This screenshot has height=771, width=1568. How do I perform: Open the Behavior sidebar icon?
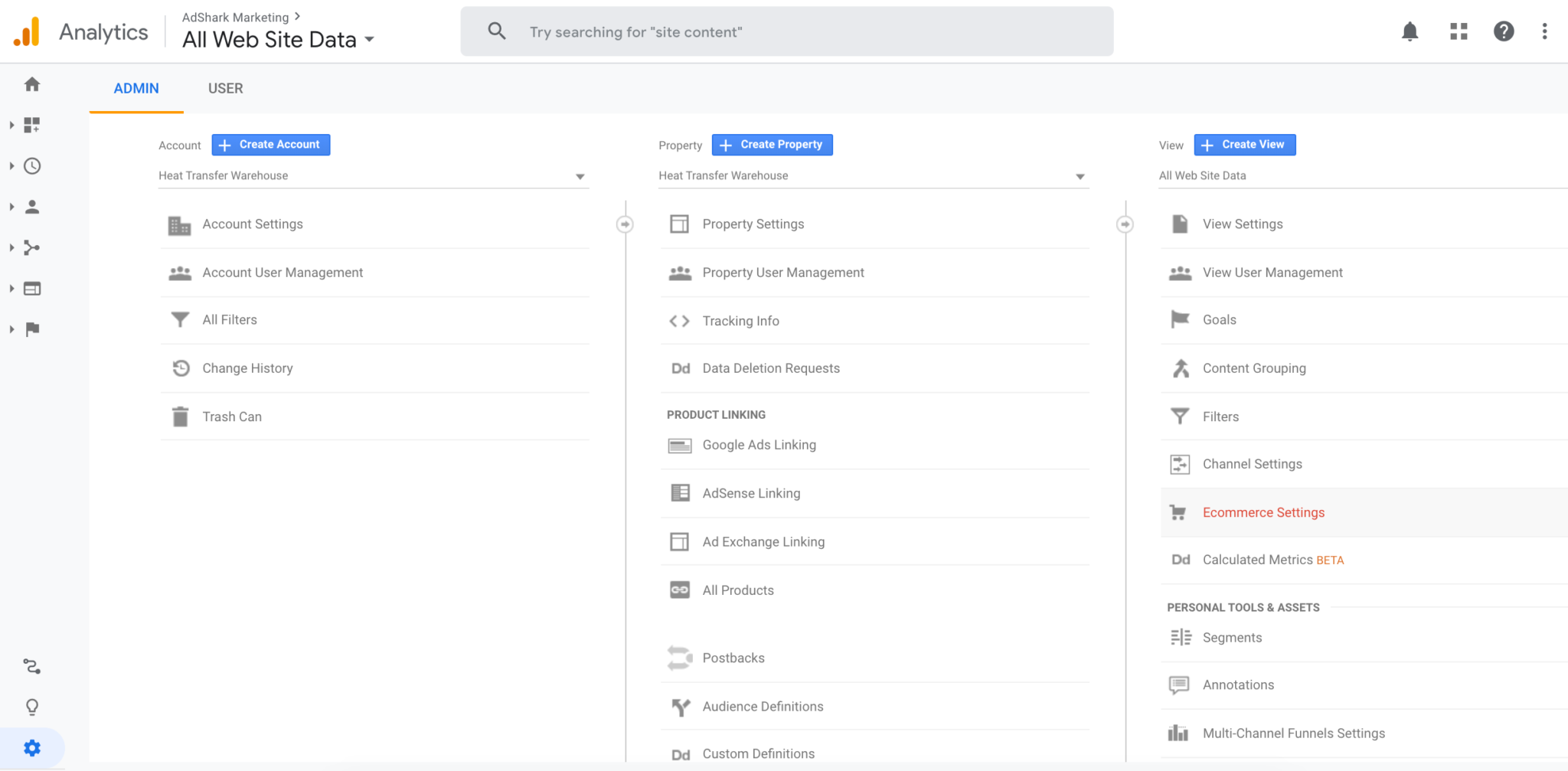32,289
